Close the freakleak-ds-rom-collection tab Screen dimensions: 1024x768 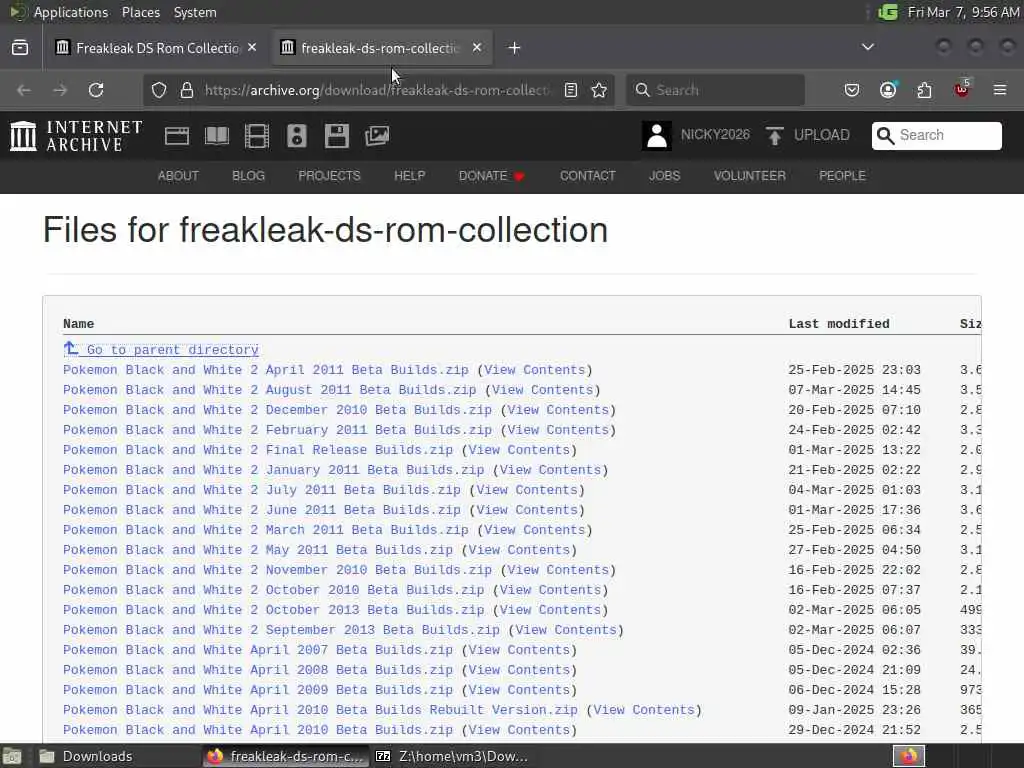point(477,47)
